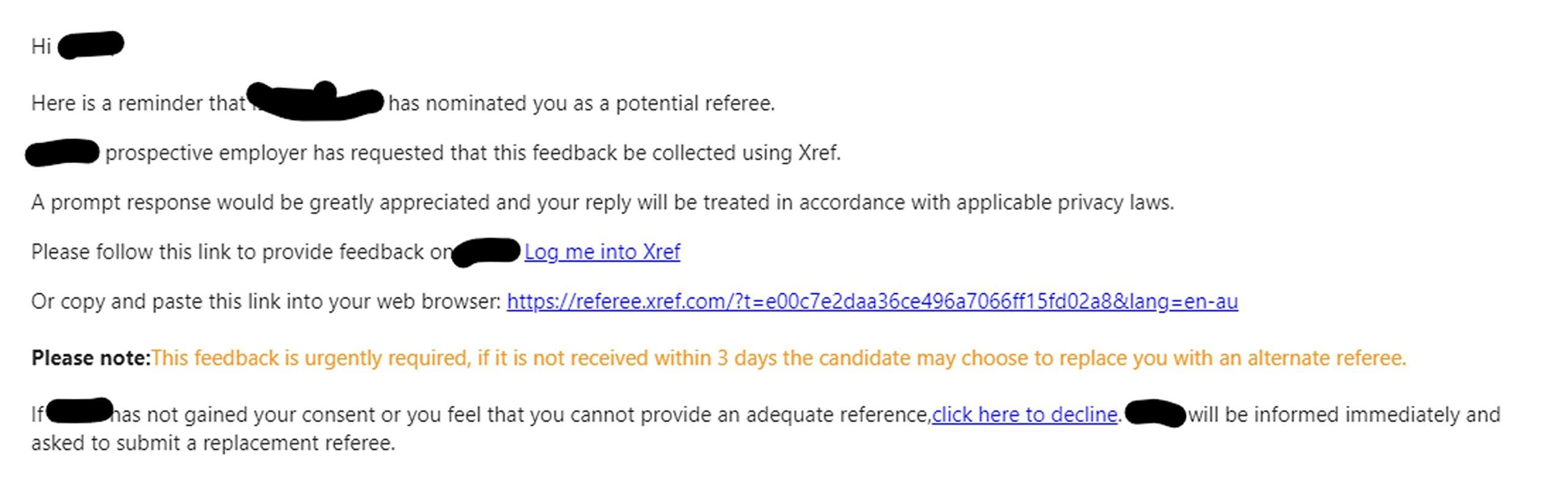
Task: Click the "Log me into Xref" link
Action: [x=602, y=252]
